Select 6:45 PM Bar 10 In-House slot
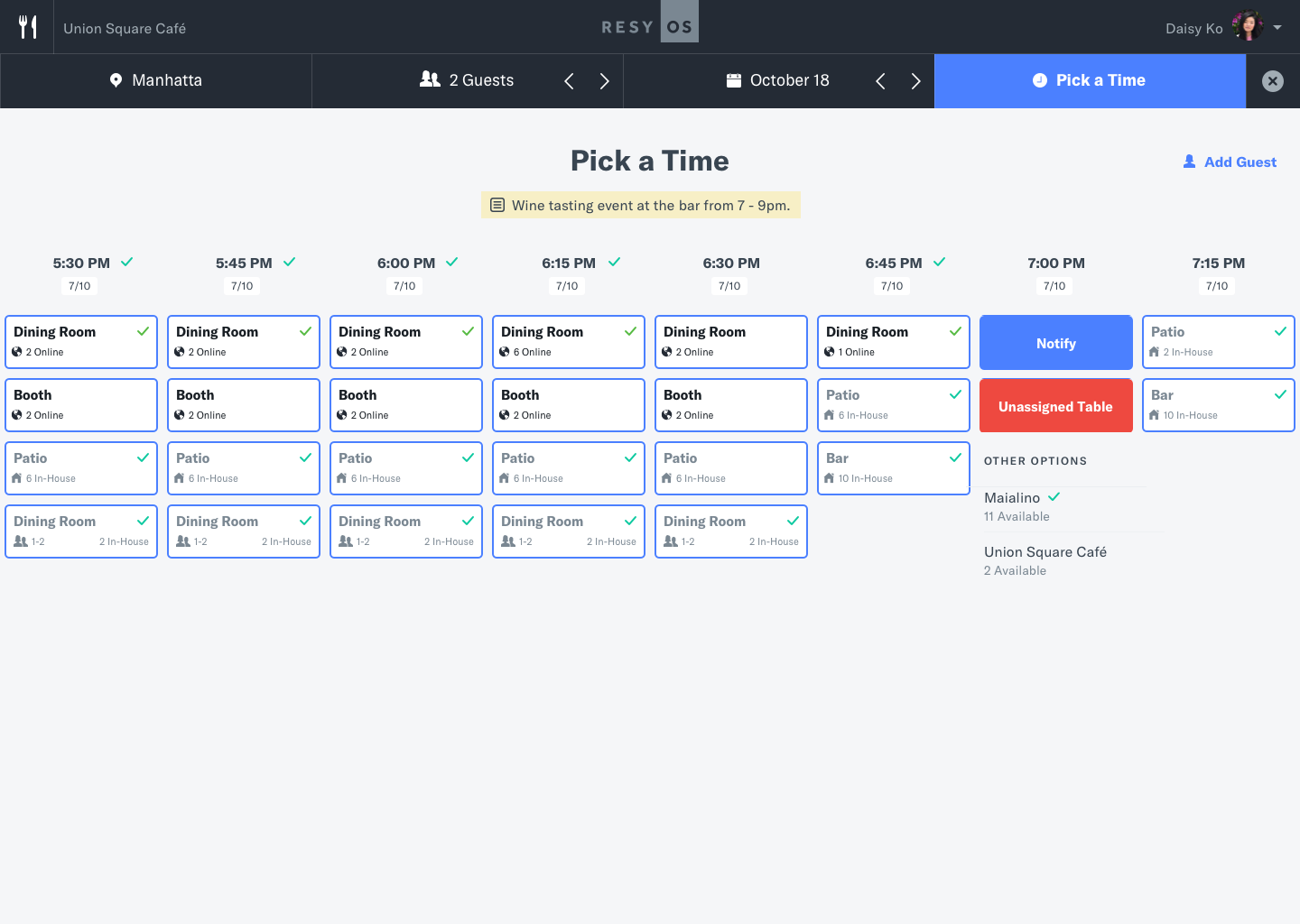 pos(894,468)
